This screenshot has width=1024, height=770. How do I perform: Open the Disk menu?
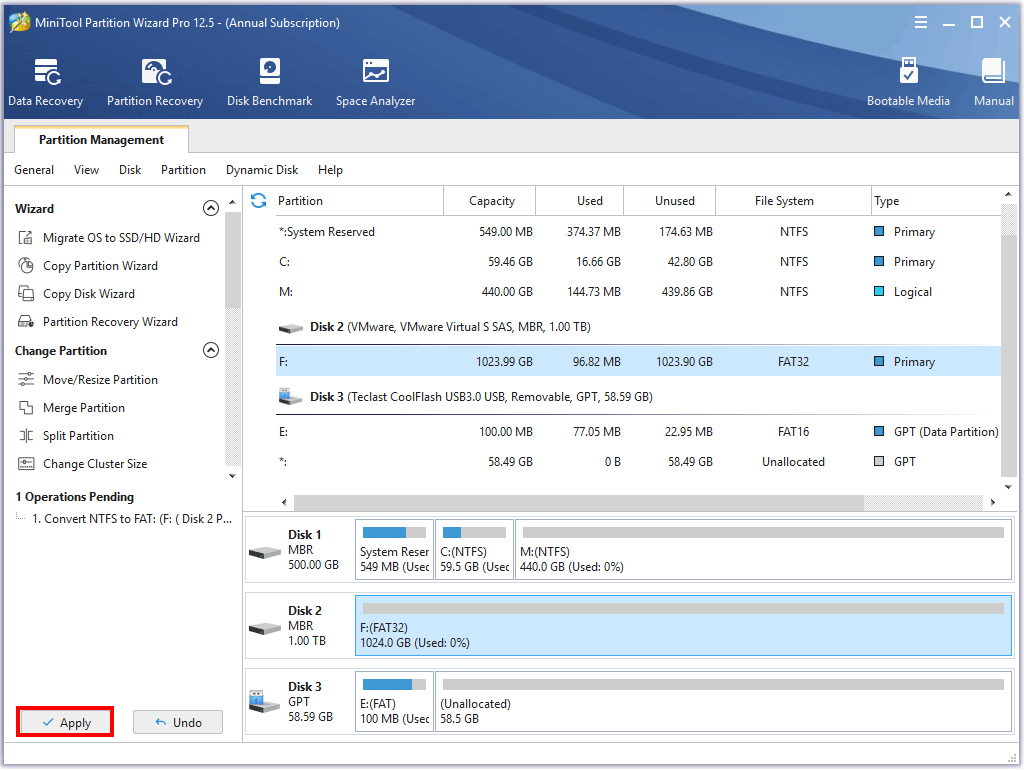[x=130, y=170]
